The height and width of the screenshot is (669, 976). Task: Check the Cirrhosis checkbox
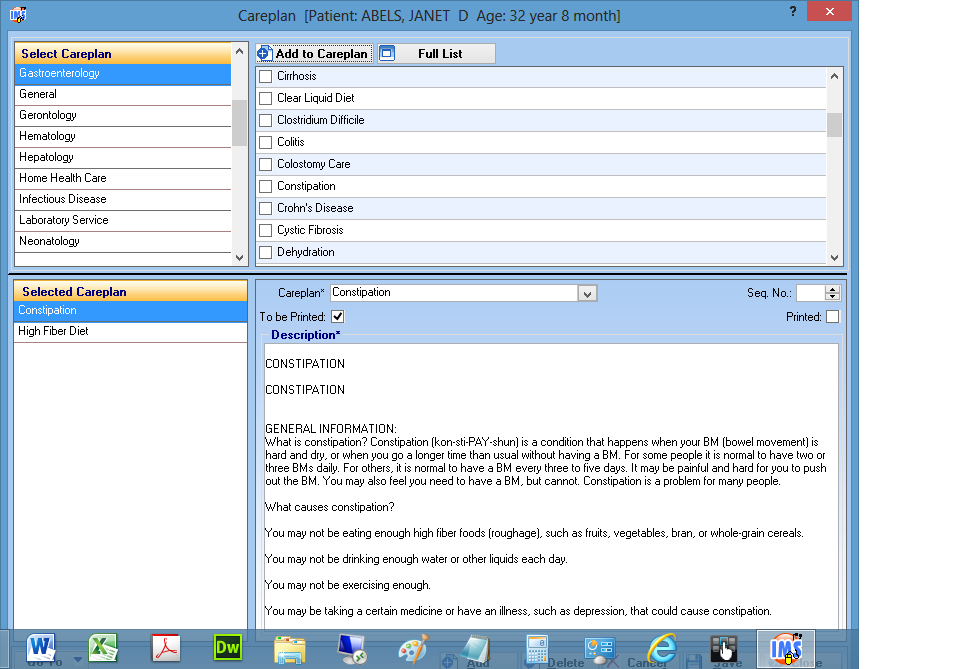click(x=266, y=76)
